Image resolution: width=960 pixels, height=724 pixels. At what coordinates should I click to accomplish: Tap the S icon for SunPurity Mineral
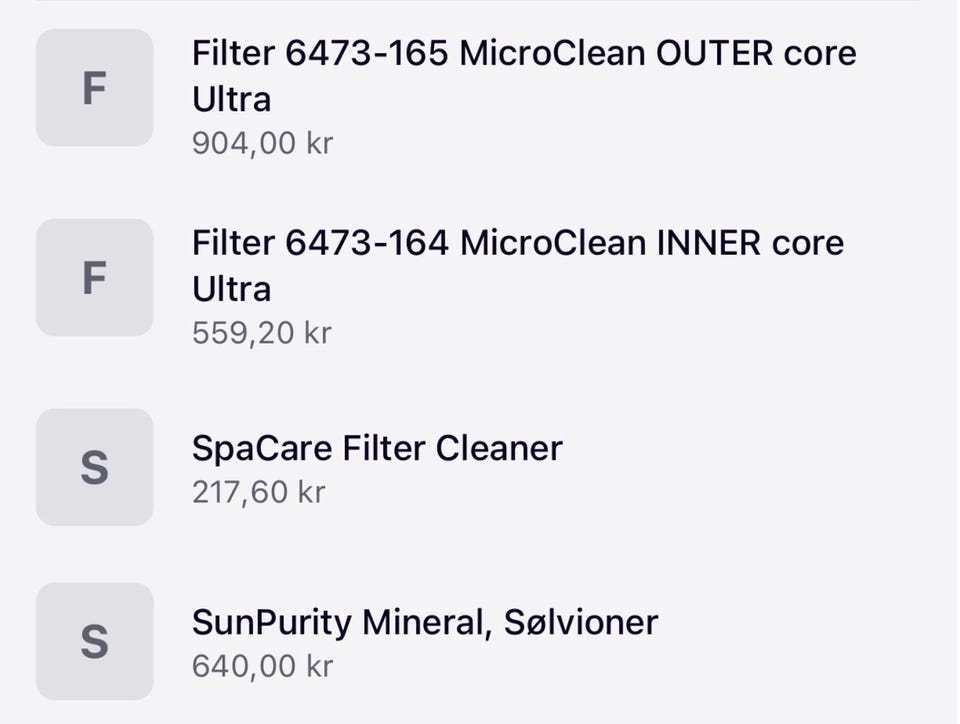tap(95, 641)
